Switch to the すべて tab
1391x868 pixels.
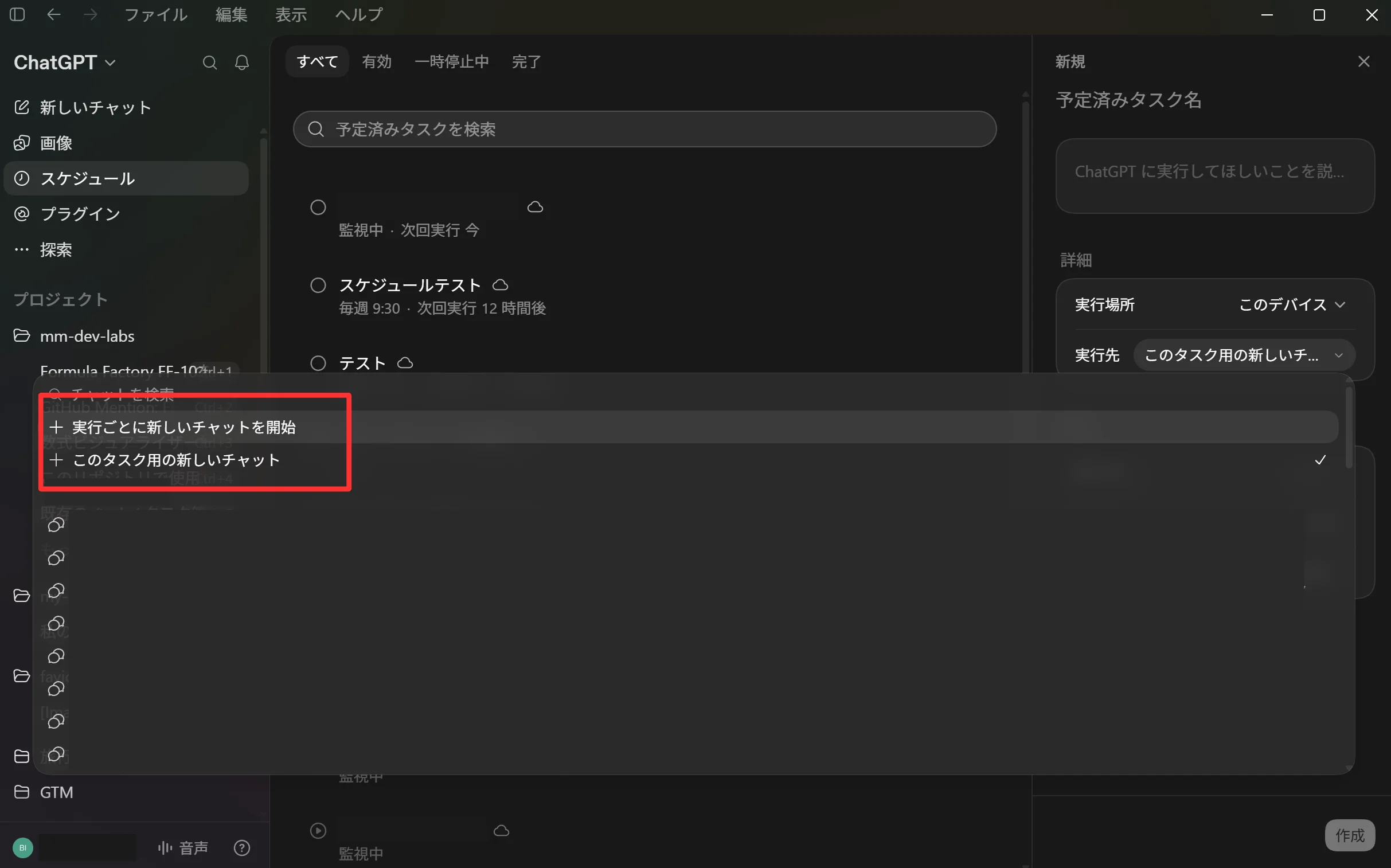click(x=317, y=61)
